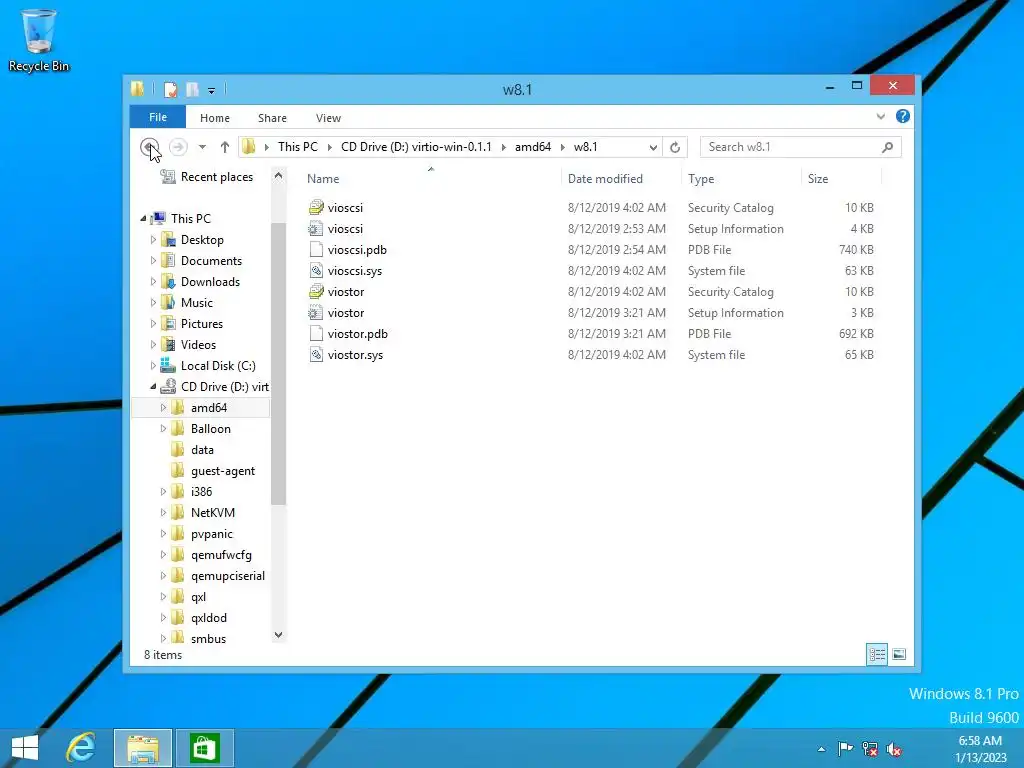Refresh the w8.1 folder view
The image size is (1024, 768).
675,147
